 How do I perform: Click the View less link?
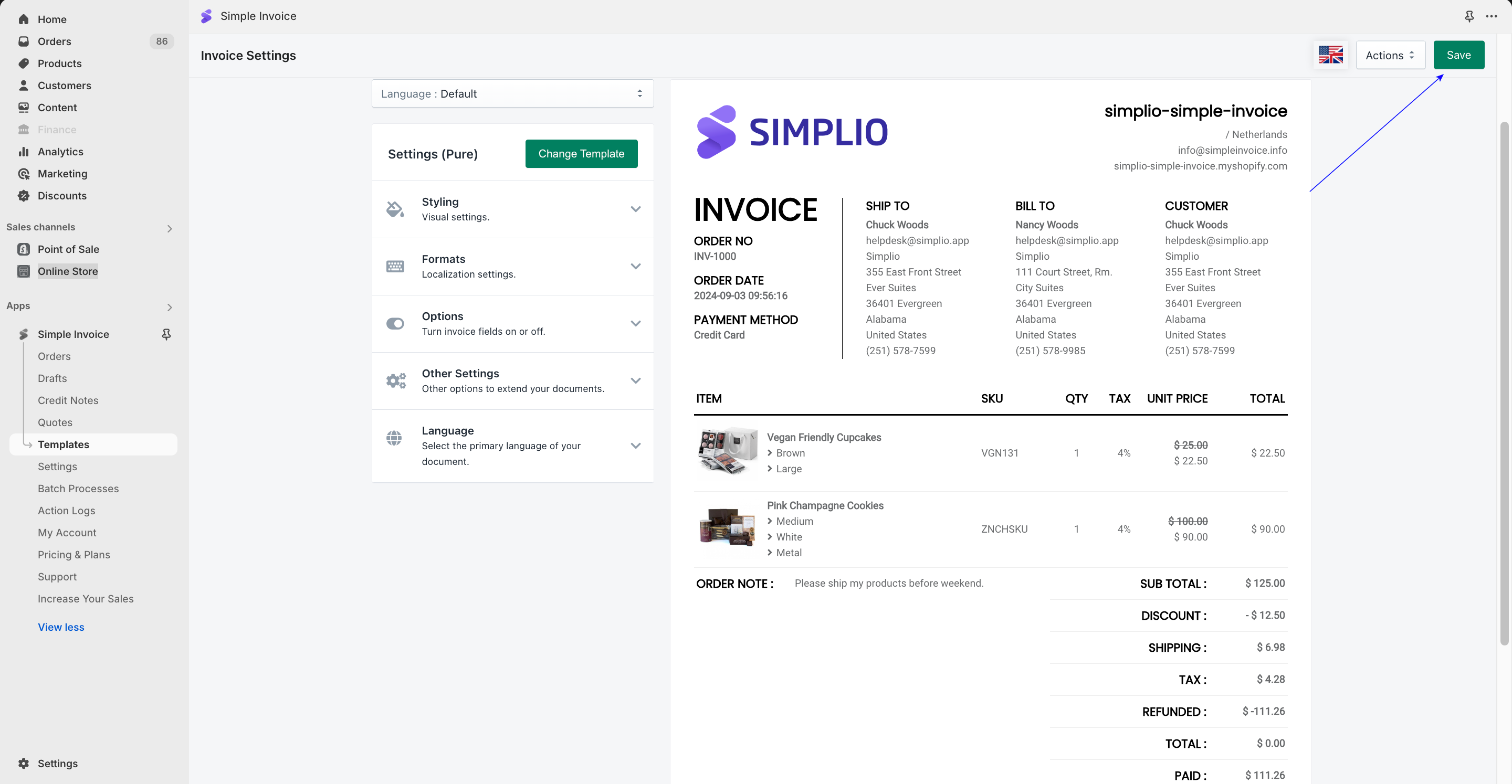coord(61,627)
